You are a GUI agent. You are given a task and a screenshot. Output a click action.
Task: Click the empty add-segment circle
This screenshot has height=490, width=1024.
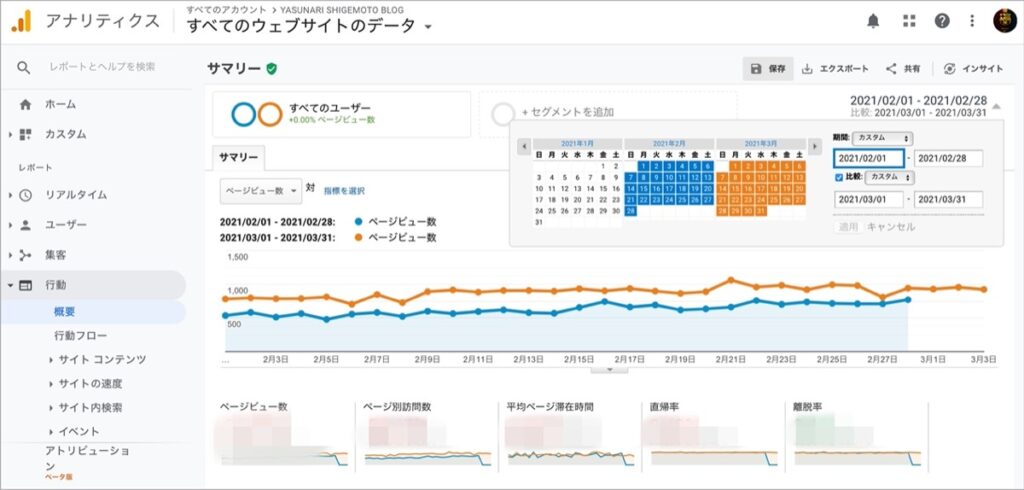coord(503,114)
